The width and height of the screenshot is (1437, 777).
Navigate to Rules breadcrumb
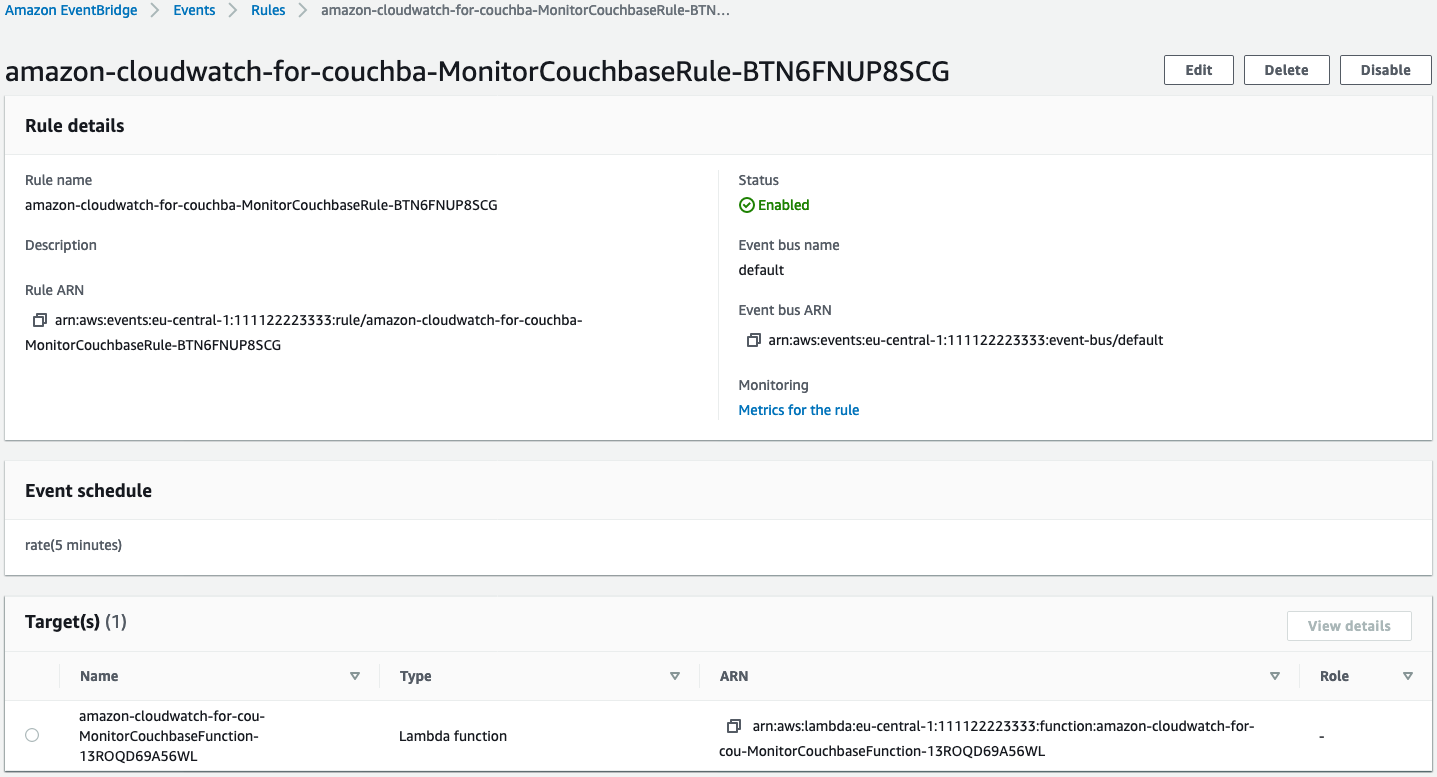pos(268,10)
